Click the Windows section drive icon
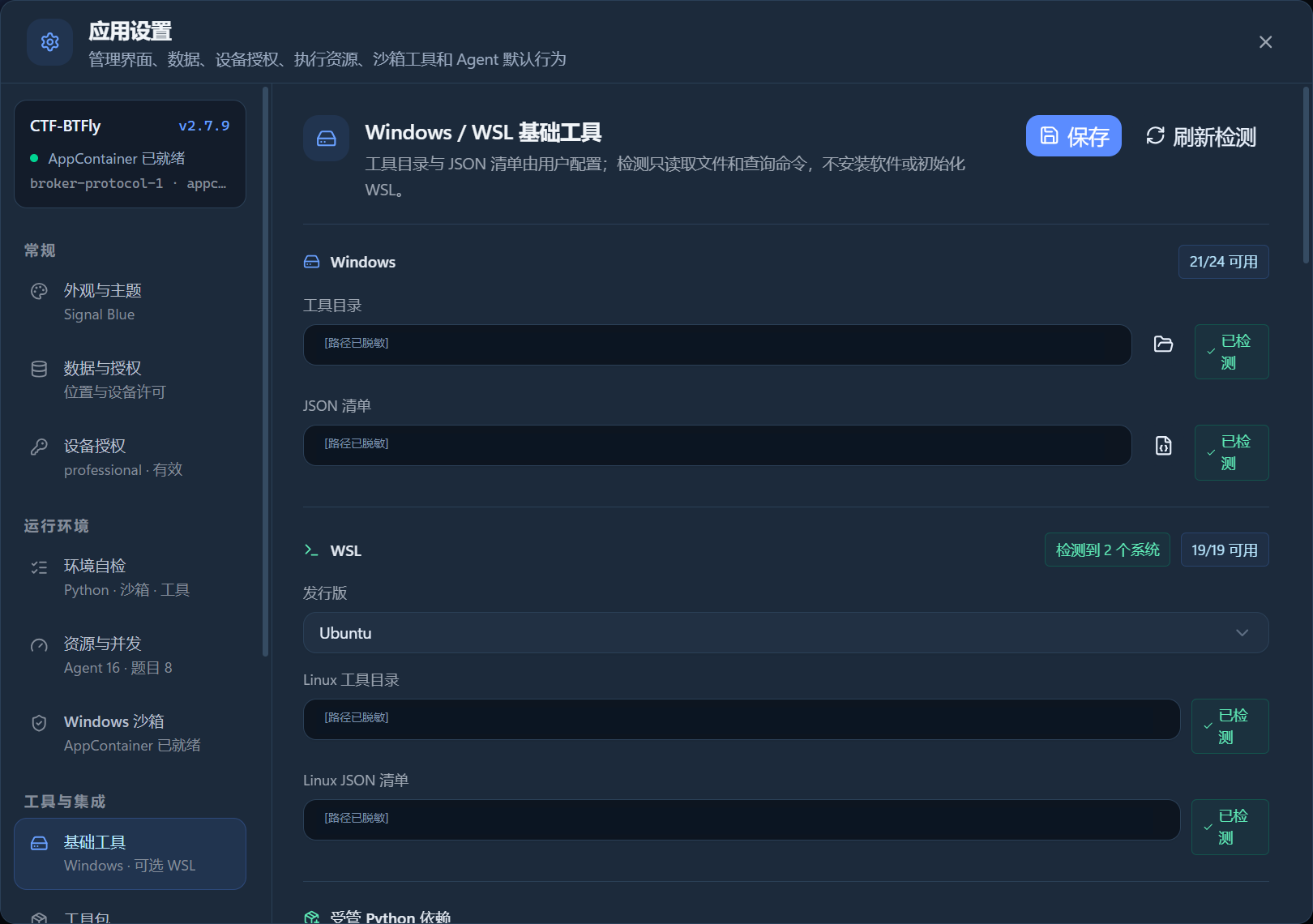1313x924 pixels. [311, 262]
